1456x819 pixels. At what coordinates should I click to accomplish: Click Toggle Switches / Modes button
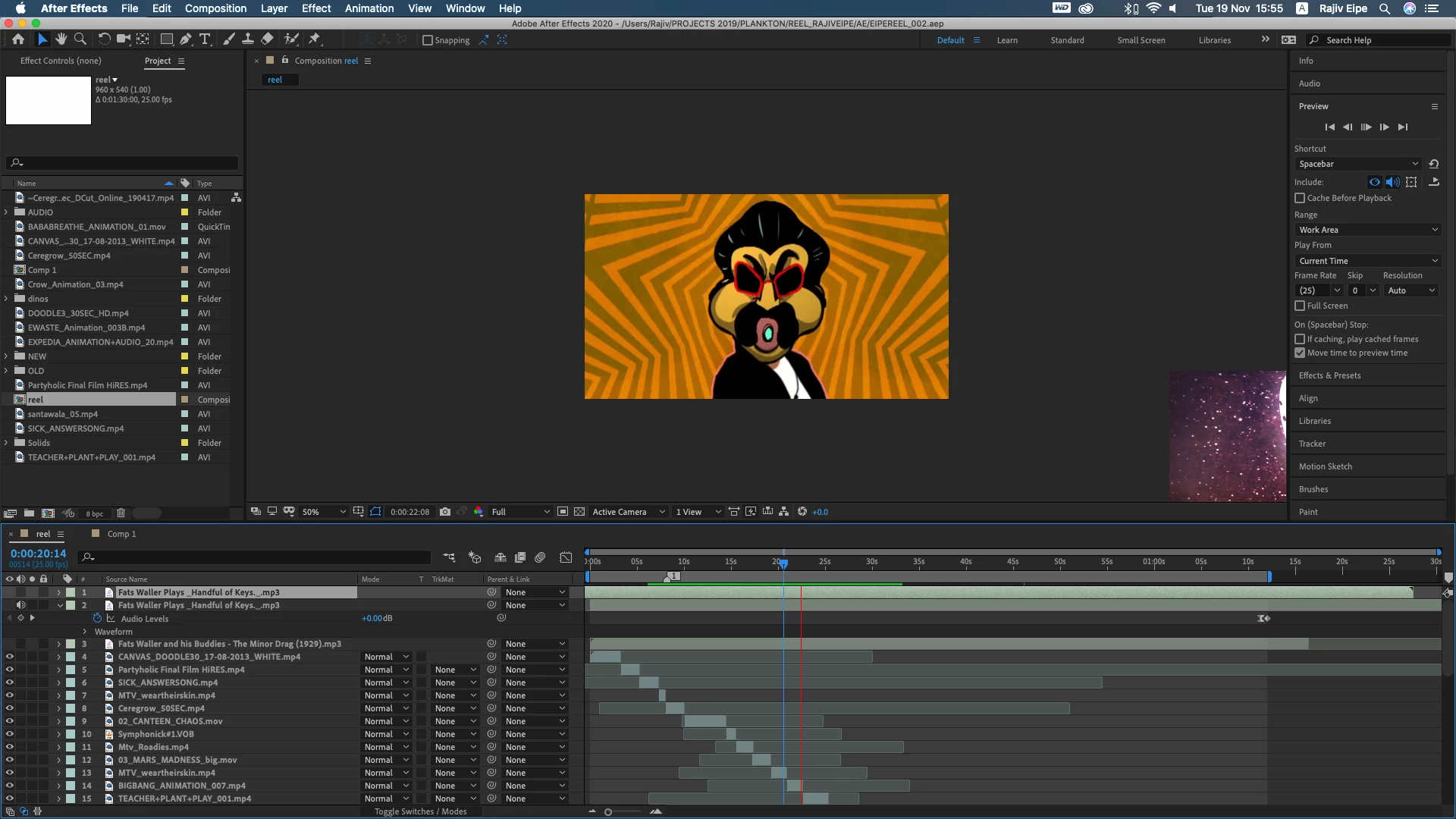pos(420,811)
